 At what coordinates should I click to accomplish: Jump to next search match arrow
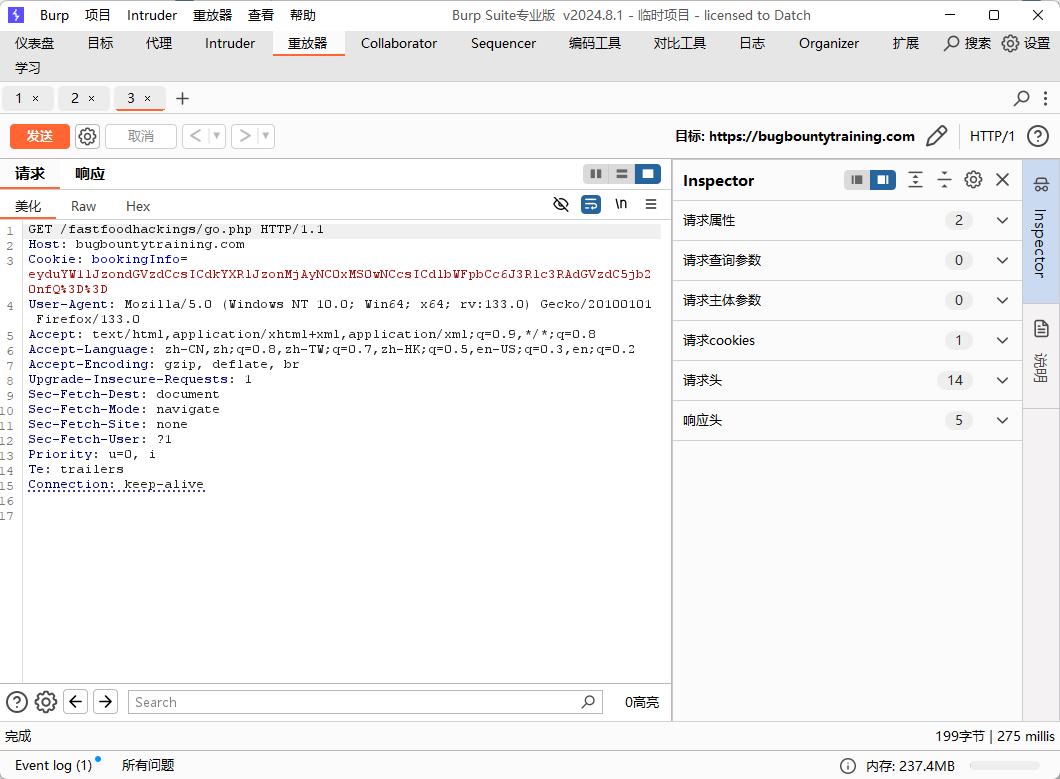[105, 702]
